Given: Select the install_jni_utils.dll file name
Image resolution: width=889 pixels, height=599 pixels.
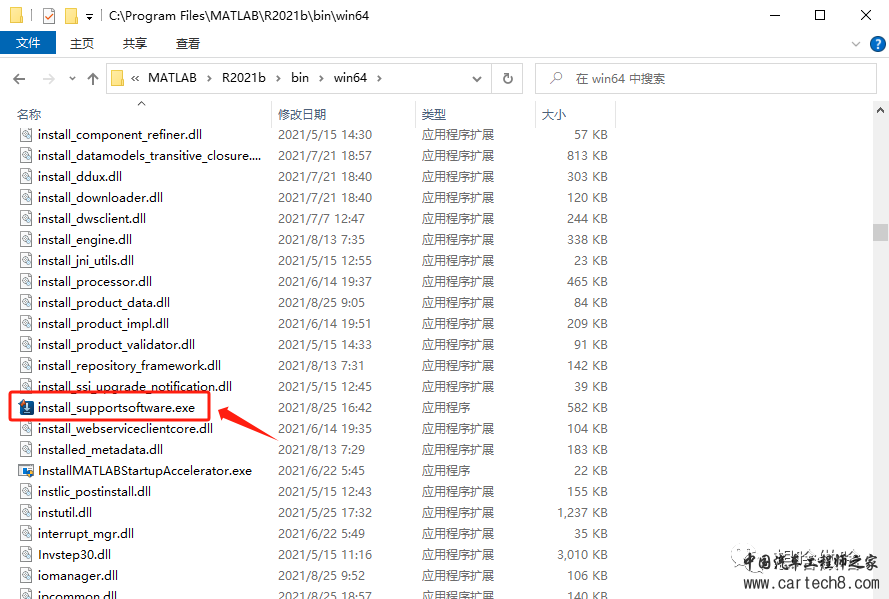Looking at the screenshot, I should [86, 261].
